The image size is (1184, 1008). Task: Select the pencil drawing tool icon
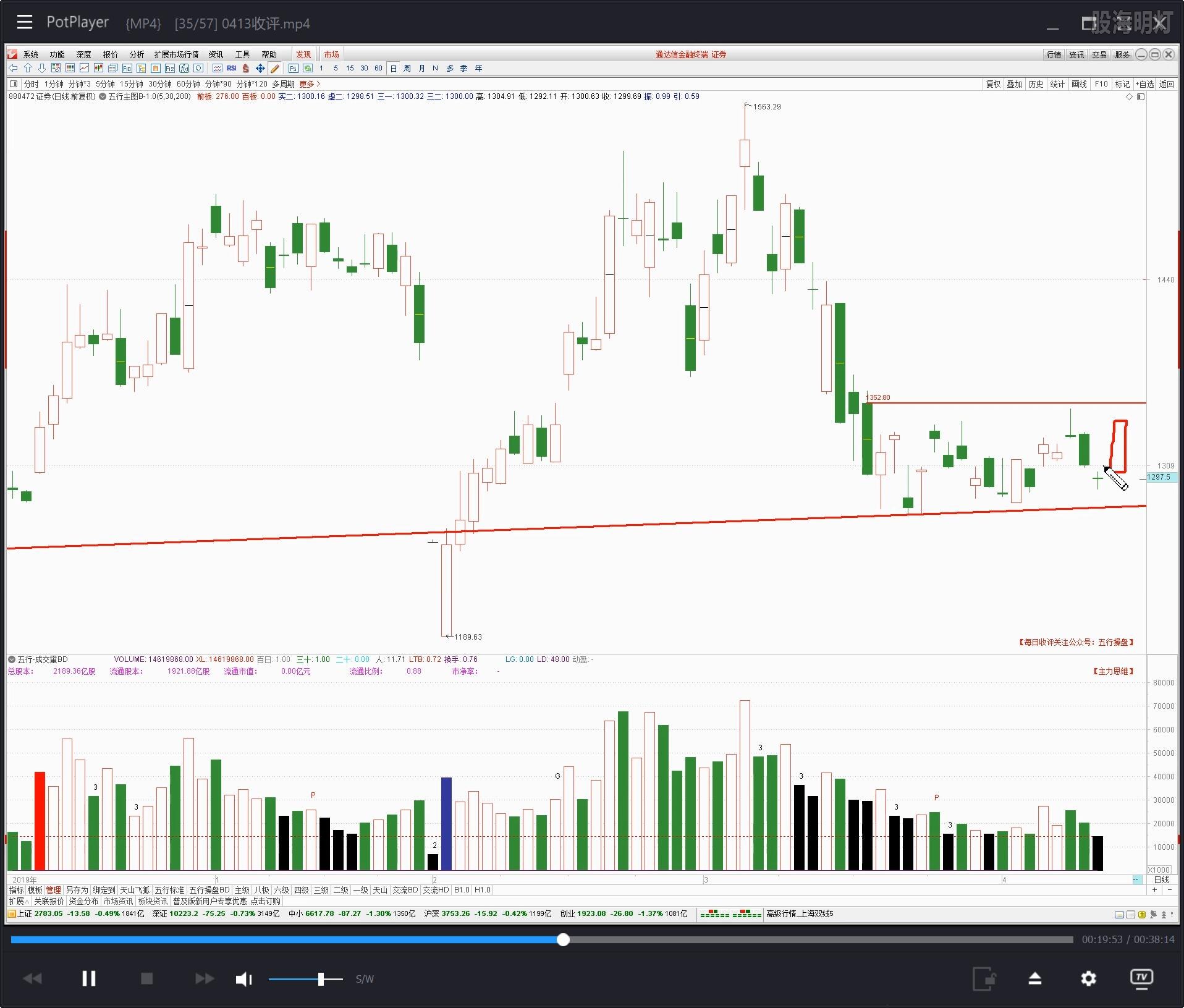[x=275, y=68]
